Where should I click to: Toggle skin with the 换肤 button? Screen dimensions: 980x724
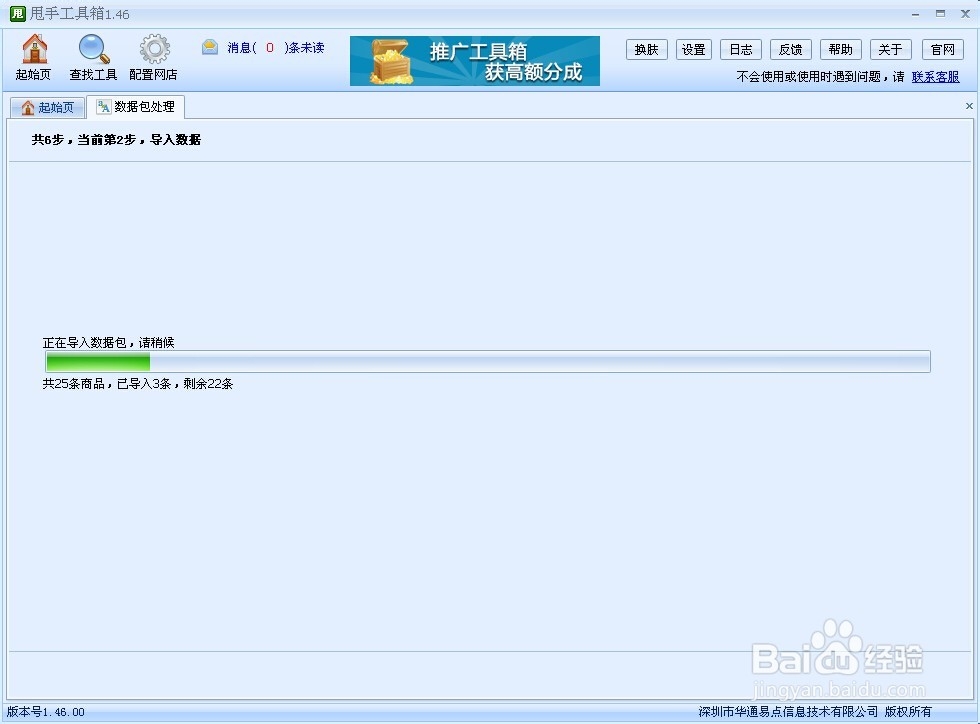point(646,48)
